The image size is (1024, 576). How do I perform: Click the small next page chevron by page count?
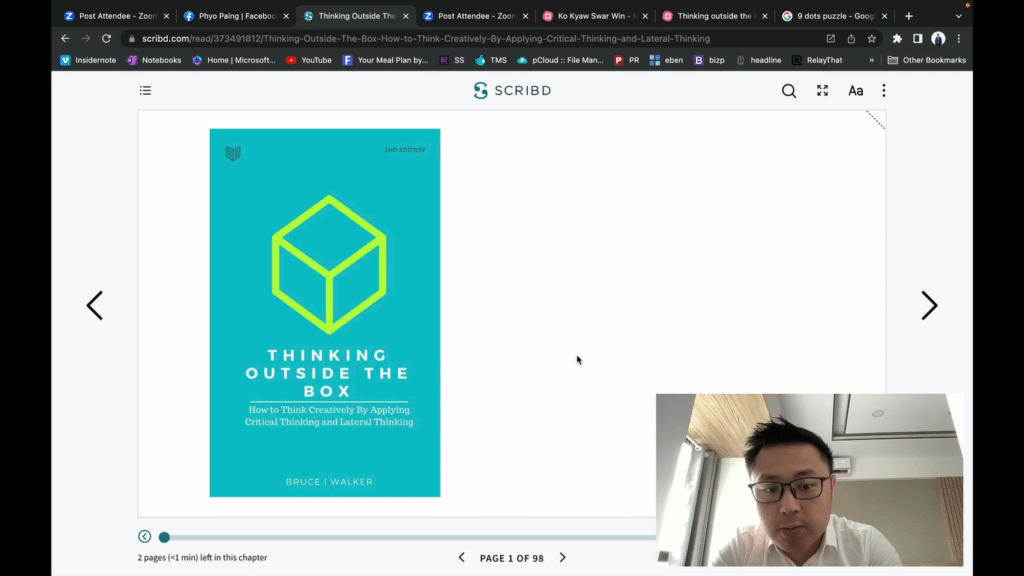562,558
